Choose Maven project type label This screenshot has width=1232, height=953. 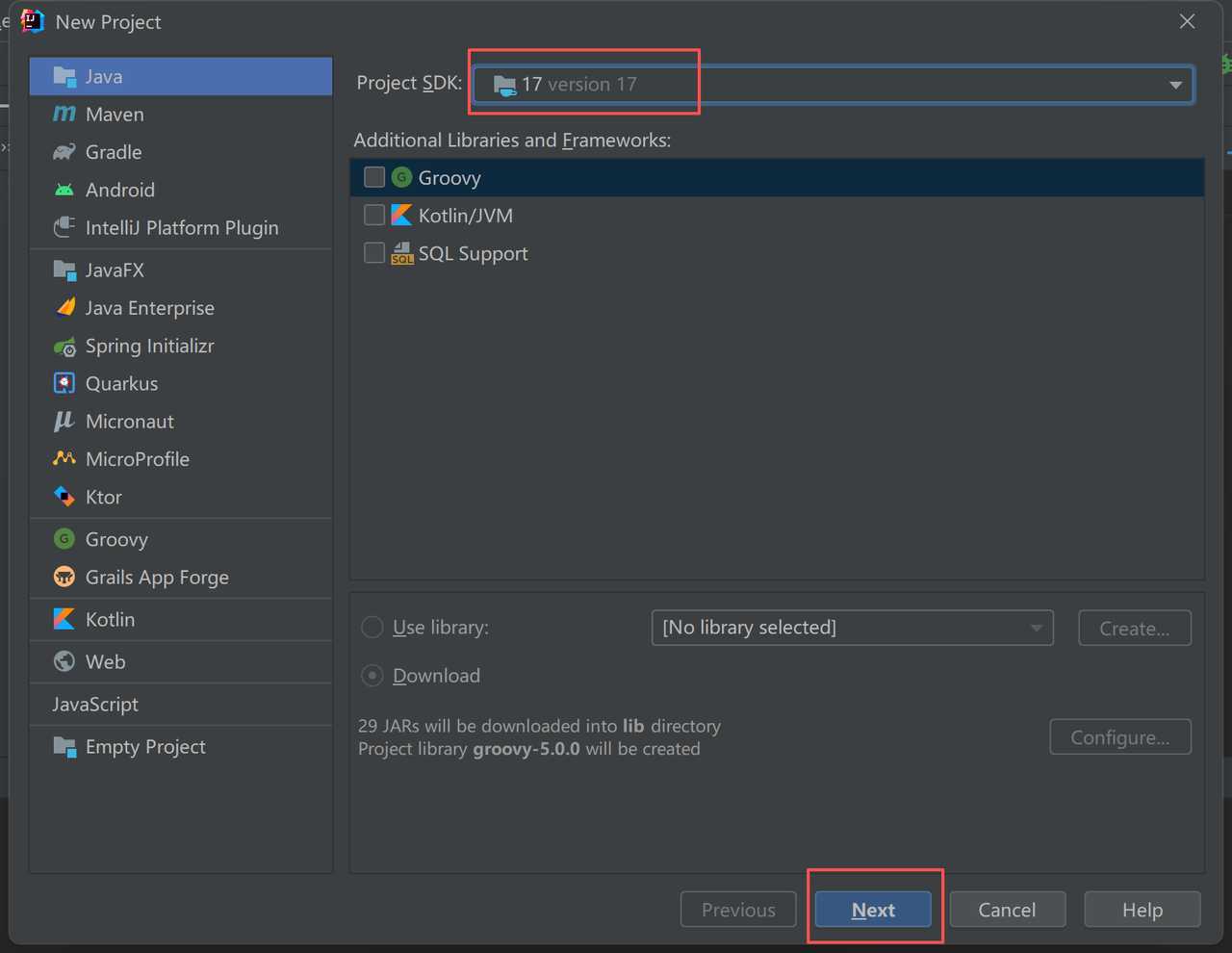point(115,115)
